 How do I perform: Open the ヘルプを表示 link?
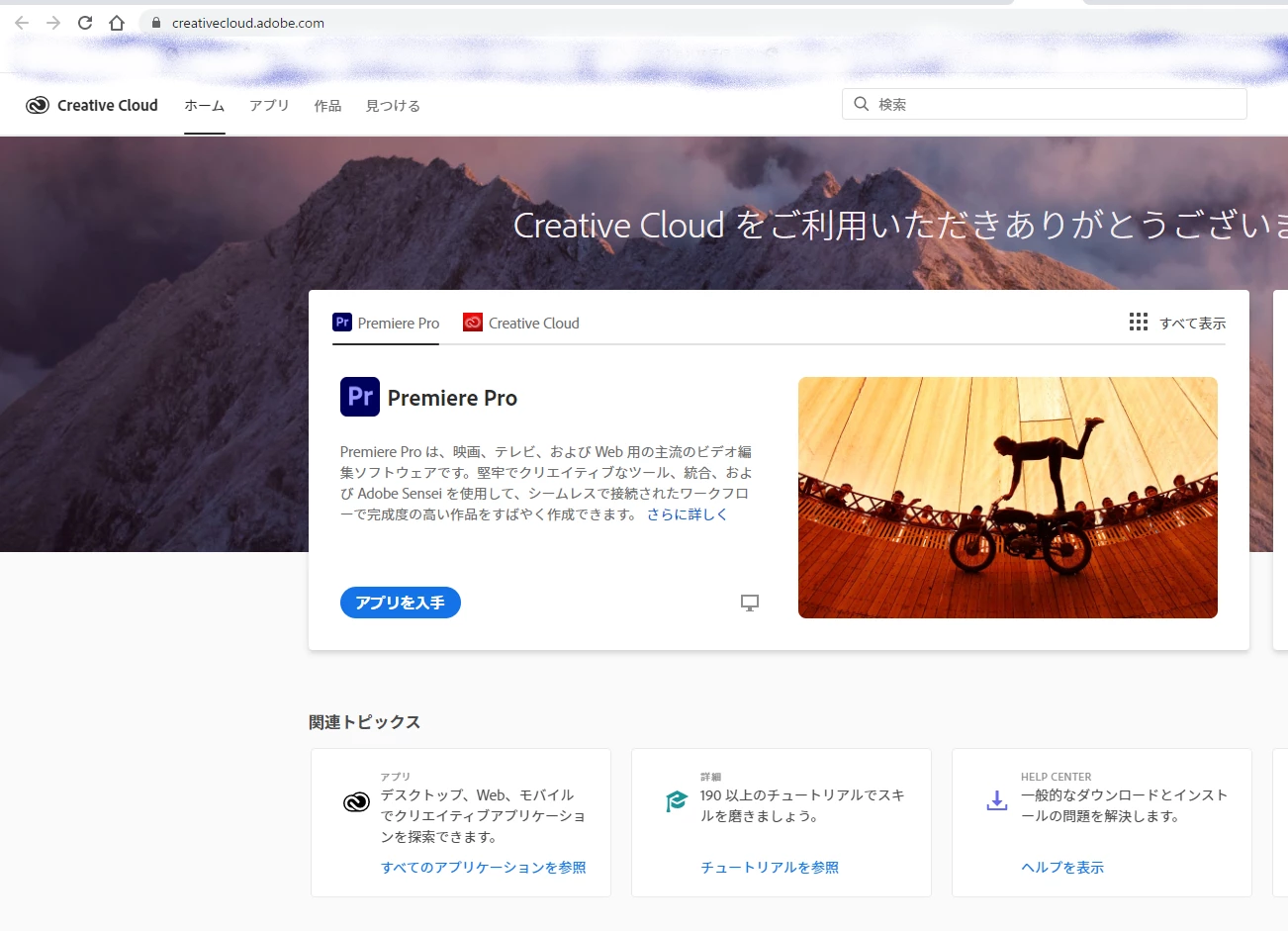coord(1062,868)
